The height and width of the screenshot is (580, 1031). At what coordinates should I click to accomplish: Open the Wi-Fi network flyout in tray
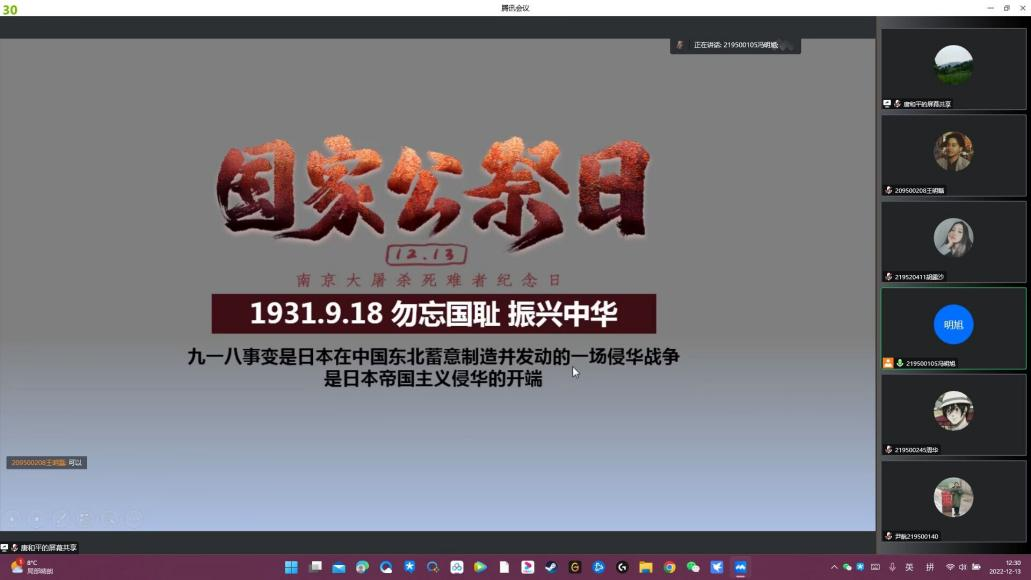tap(950, 567)
